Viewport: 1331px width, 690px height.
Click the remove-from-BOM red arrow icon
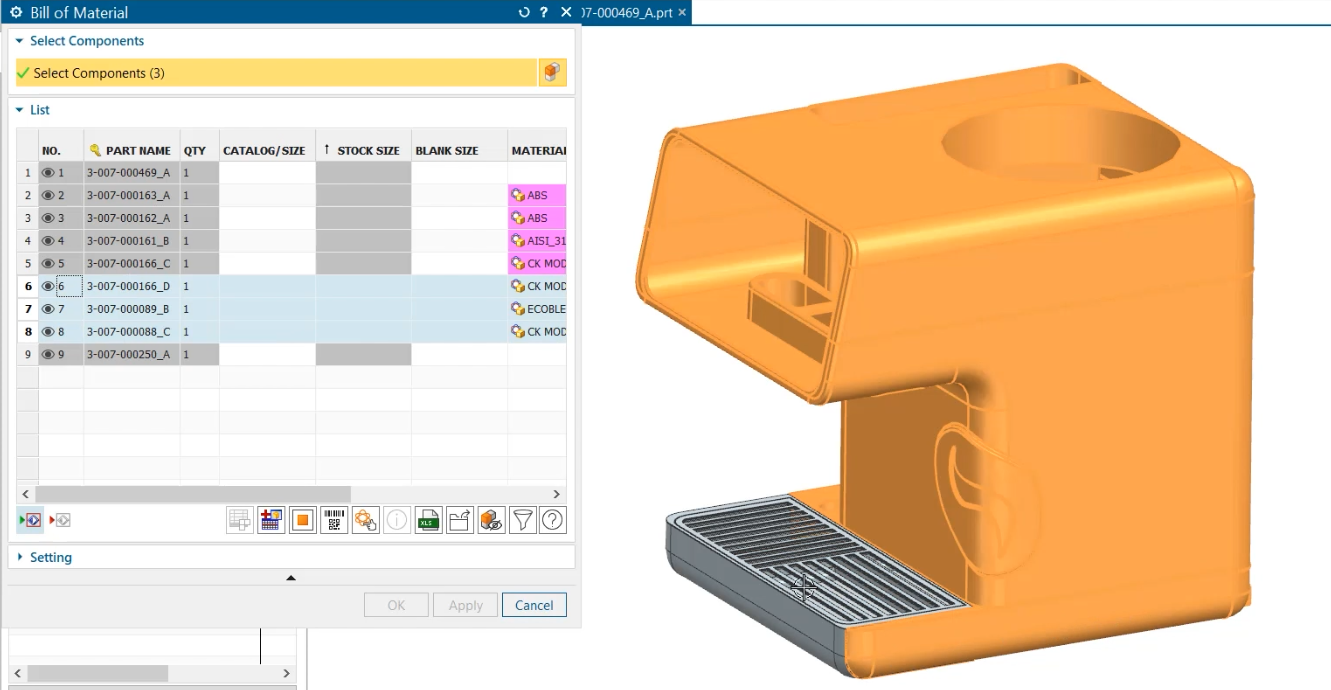tap(60, 520)
